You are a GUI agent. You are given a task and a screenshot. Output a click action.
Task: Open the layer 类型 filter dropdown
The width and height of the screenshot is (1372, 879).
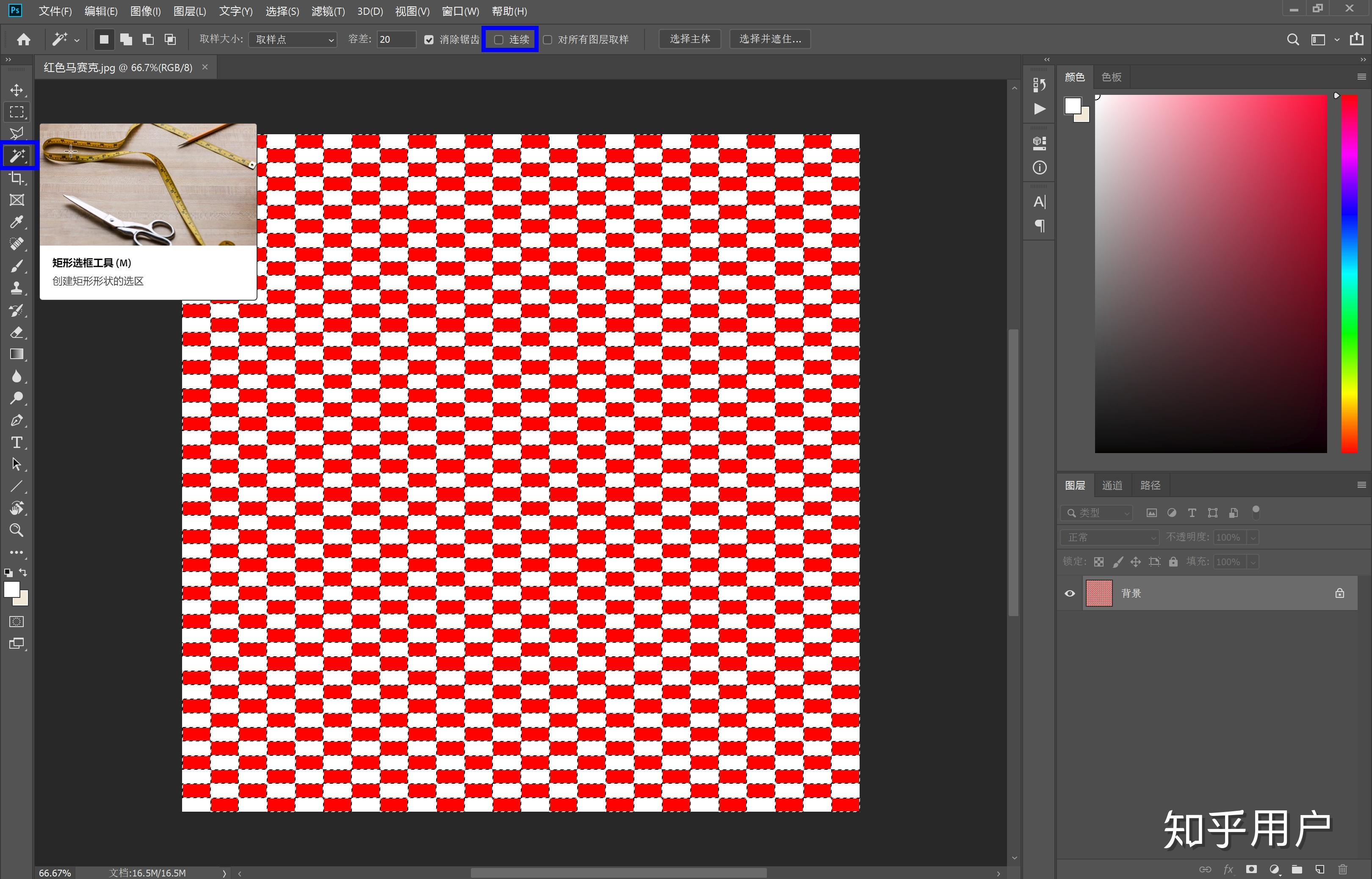click(x=1096, y=513)
